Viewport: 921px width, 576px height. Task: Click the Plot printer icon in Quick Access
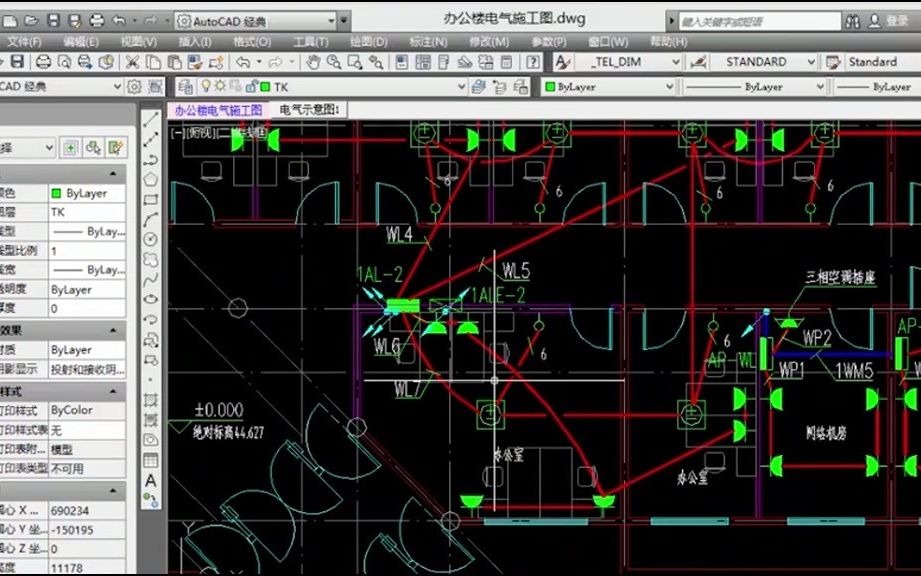tap(96, 21)
